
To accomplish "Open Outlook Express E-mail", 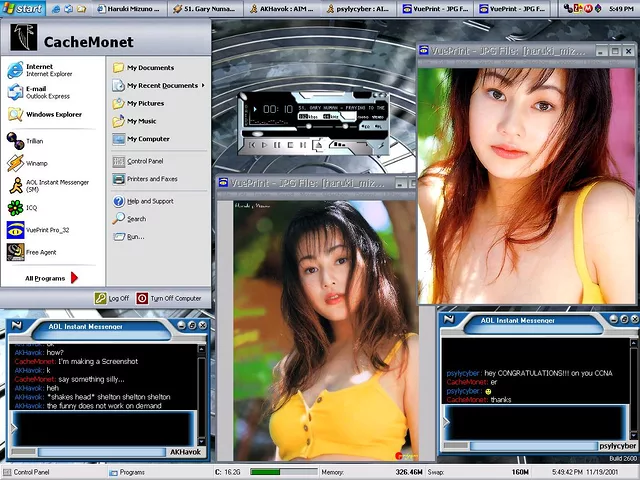I will [47, 92].
